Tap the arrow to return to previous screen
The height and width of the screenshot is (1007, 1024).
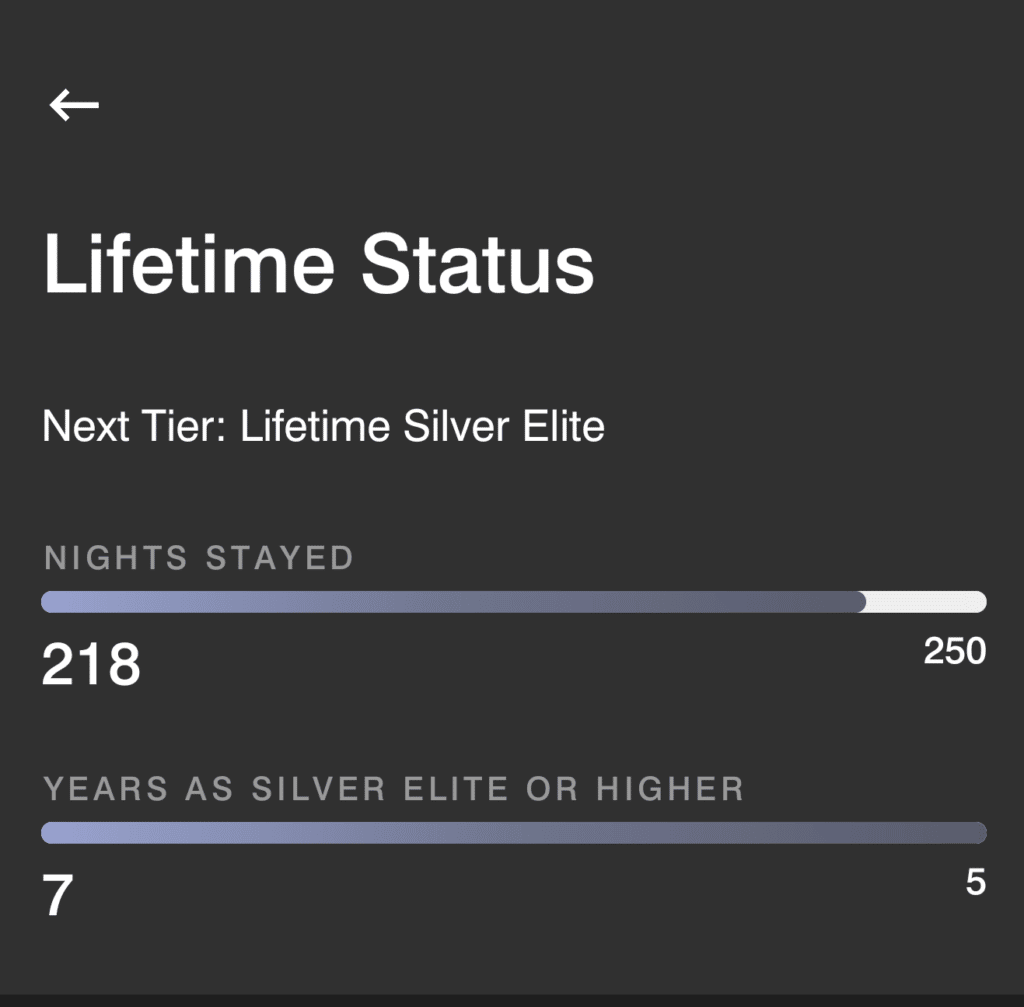pyautogui.click(x=75, y=103)
